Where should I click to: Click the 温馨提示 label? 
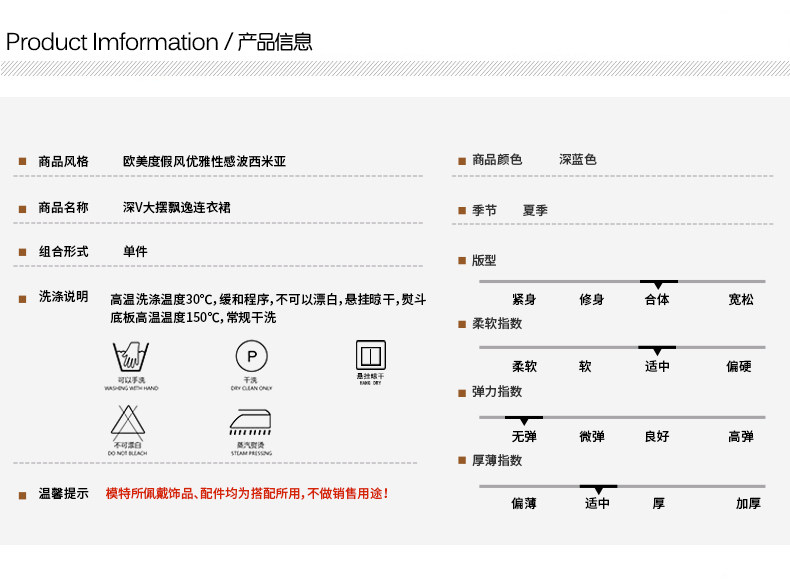(x=63, y=493)
